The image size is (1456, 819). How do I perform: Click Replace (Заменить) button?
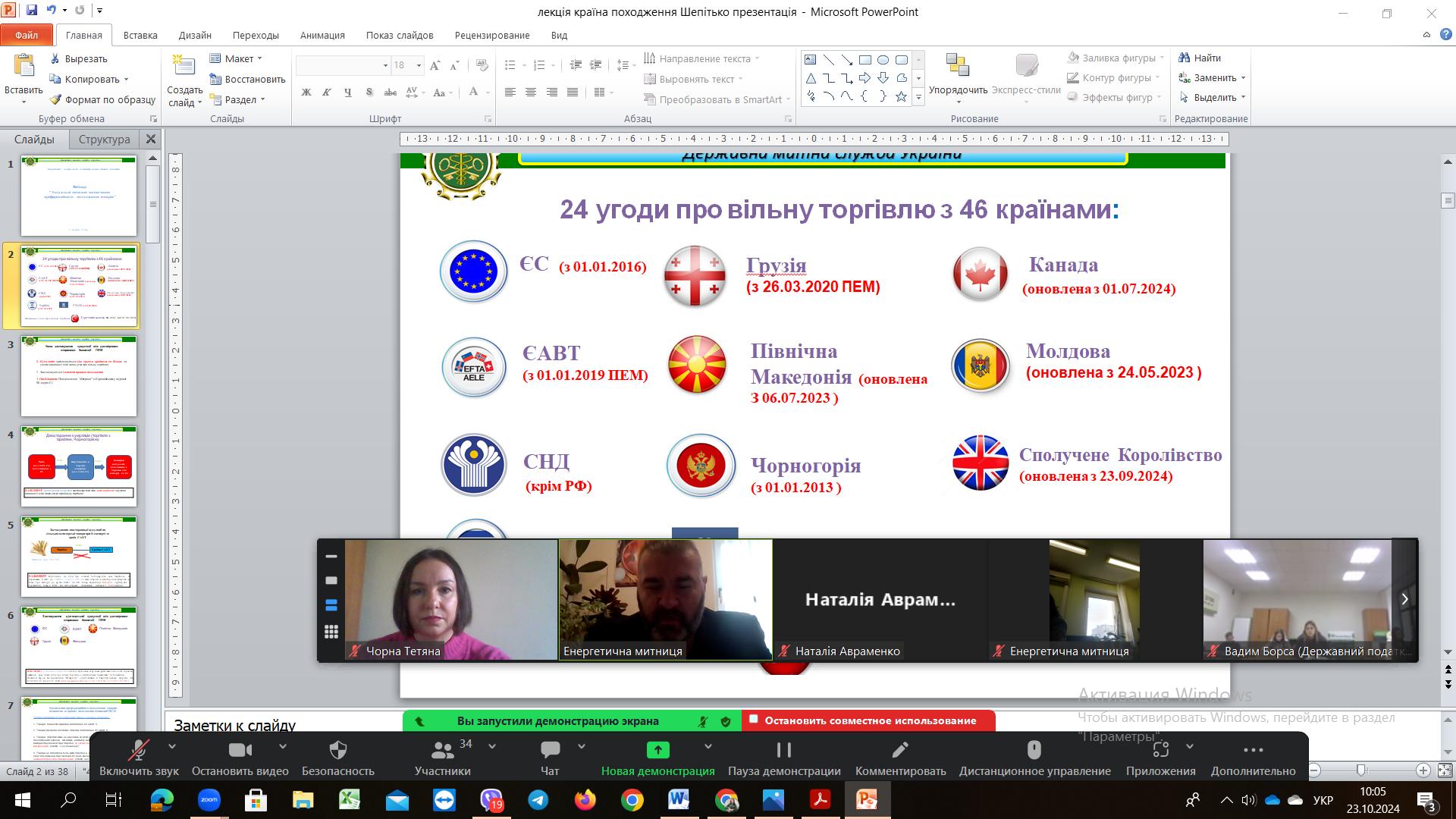(1212, 77)
